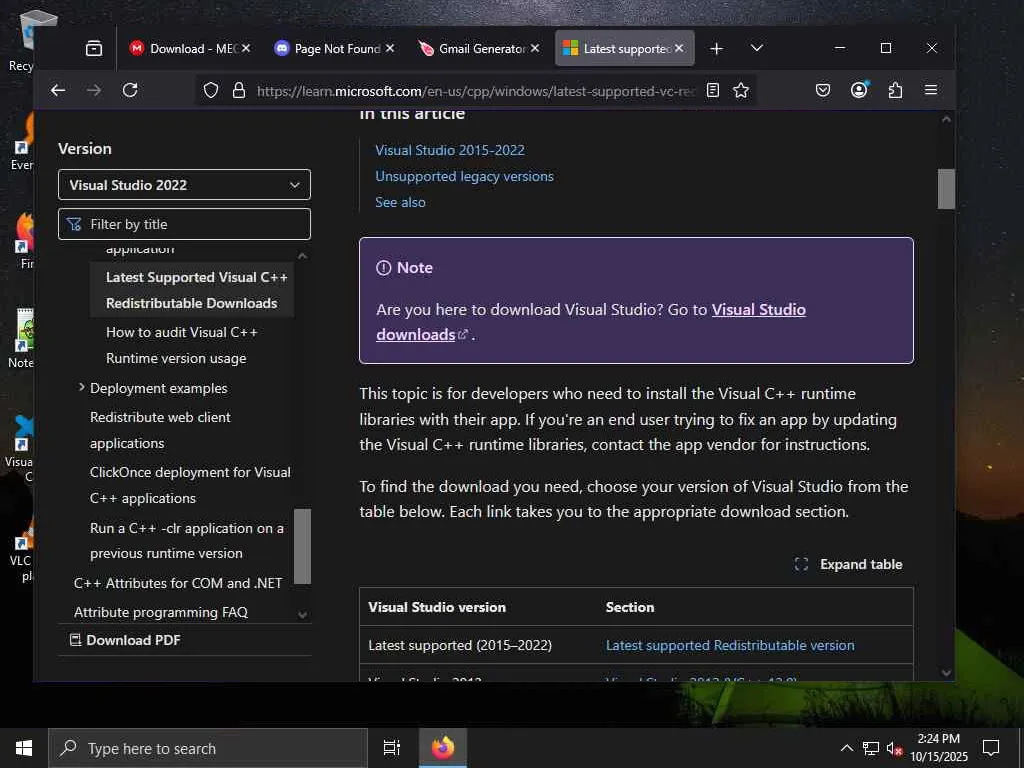Expand the Deployment examples node

pyautogui.click(x=82, y=387)
